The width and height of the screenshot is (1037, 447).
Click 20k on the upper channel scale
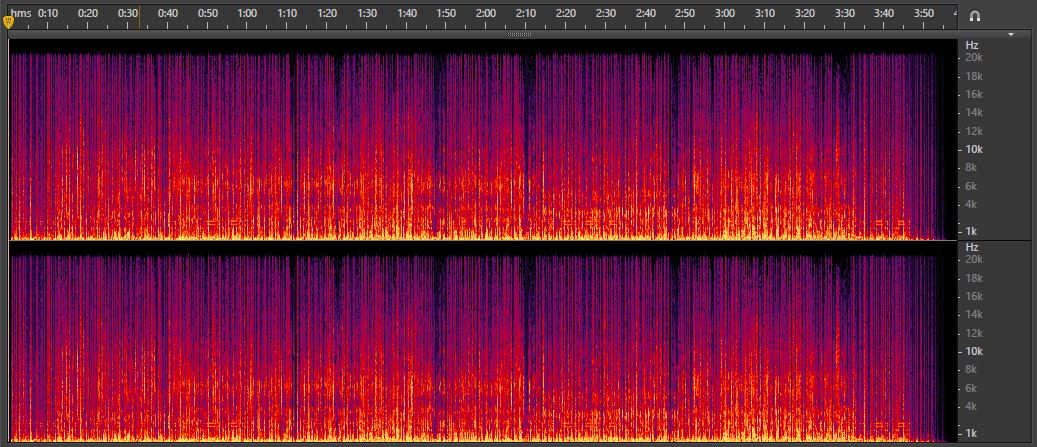pyautogui.click(x=975, y=58)
